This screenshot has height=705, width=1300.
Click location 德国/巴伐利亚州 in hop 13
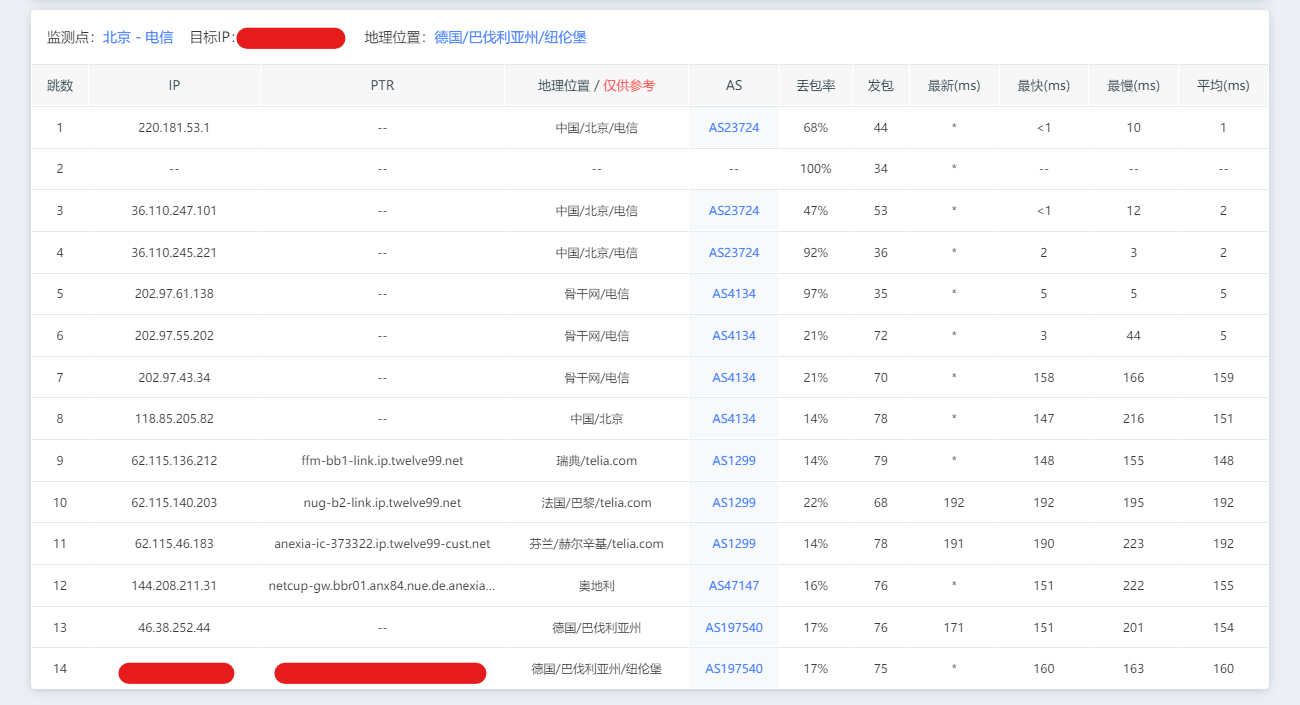click(x=596, y=628)
